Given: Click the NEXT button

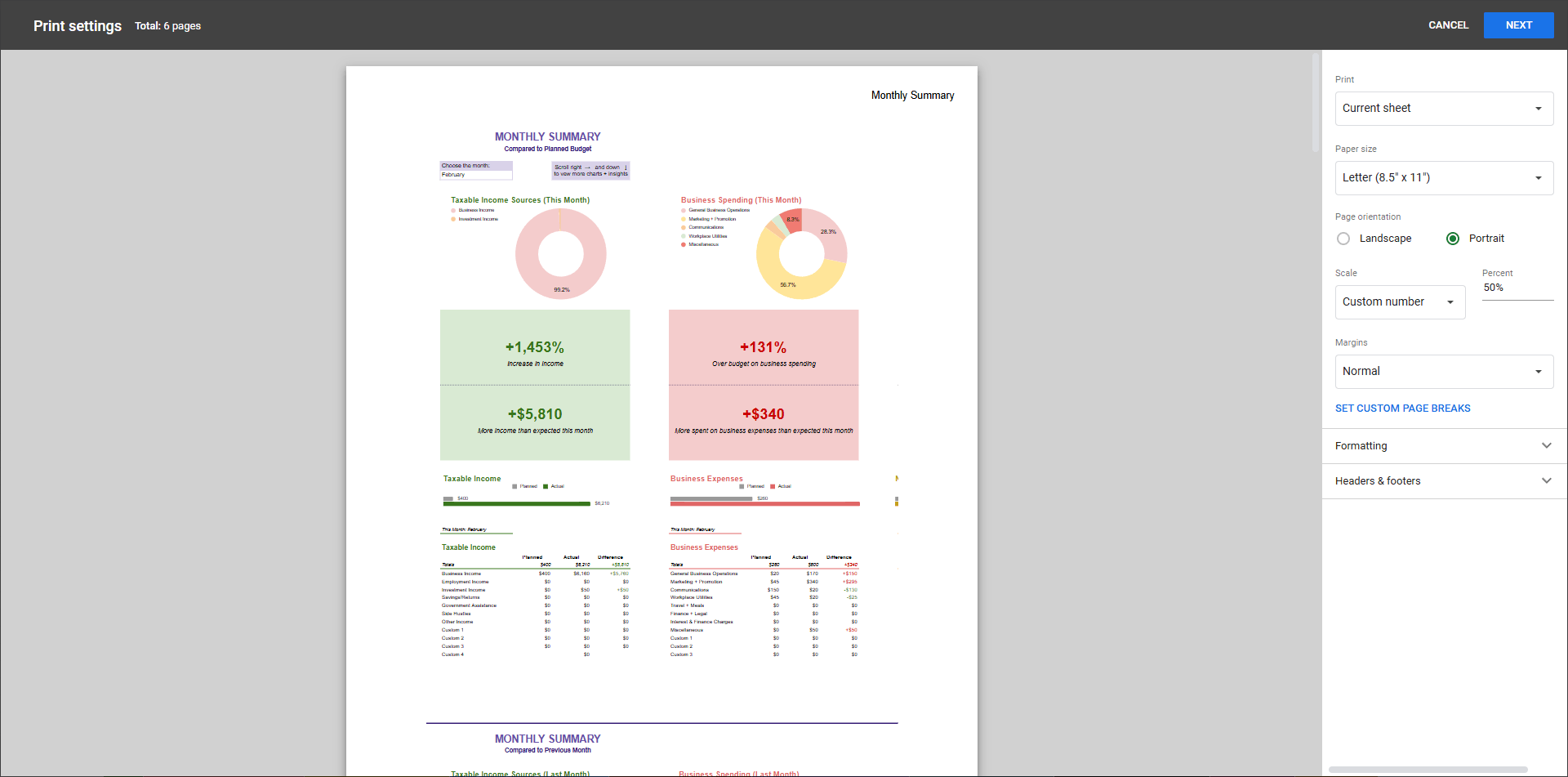Looking at the screenshot, I should click(1518, 25).
